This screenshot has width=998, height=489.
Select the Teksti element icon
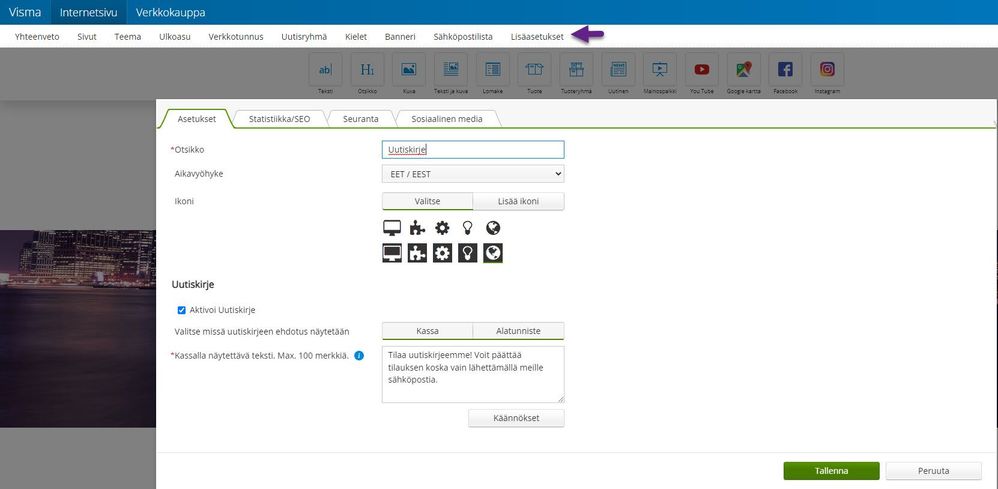click(325, 69)
